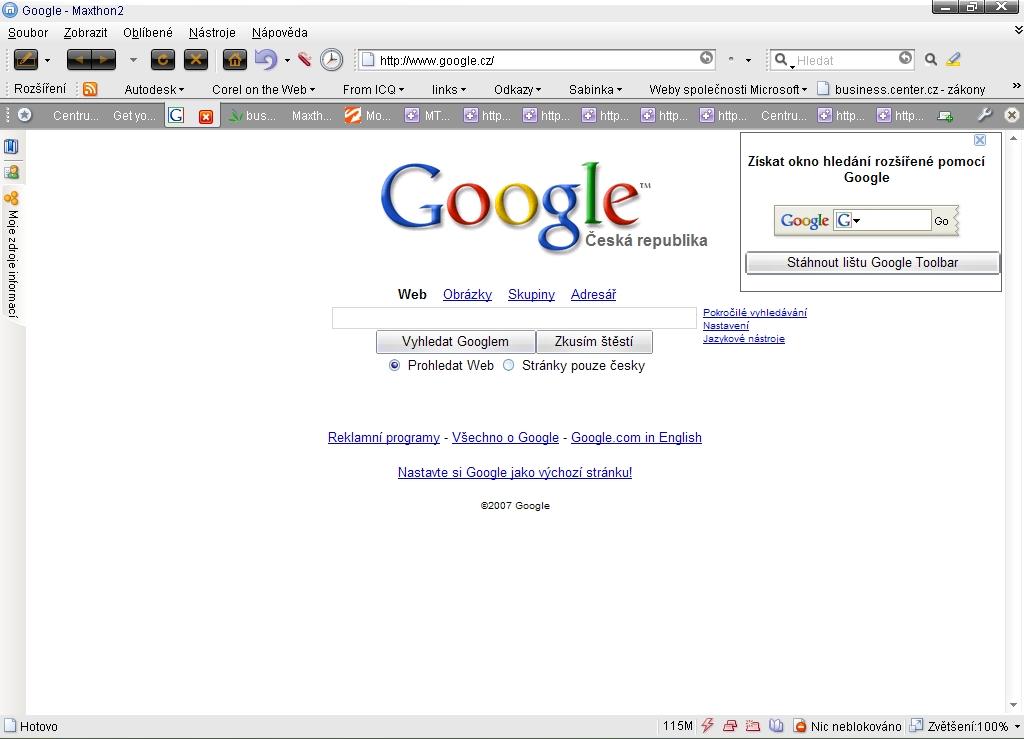Click the wrench icon on tab bar
Viewport: 1024px width, 739px height.
coord(985,115)
